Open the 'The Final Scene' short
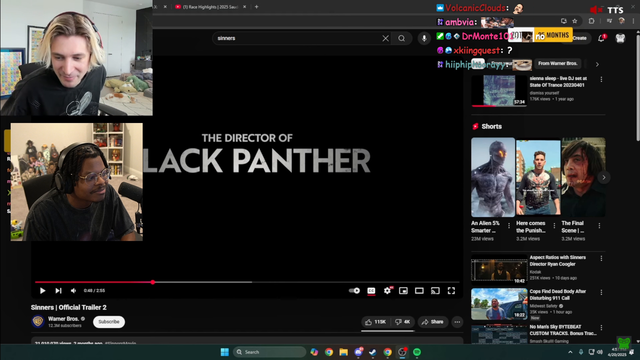The image size is (640, 360). pos(583,177)
